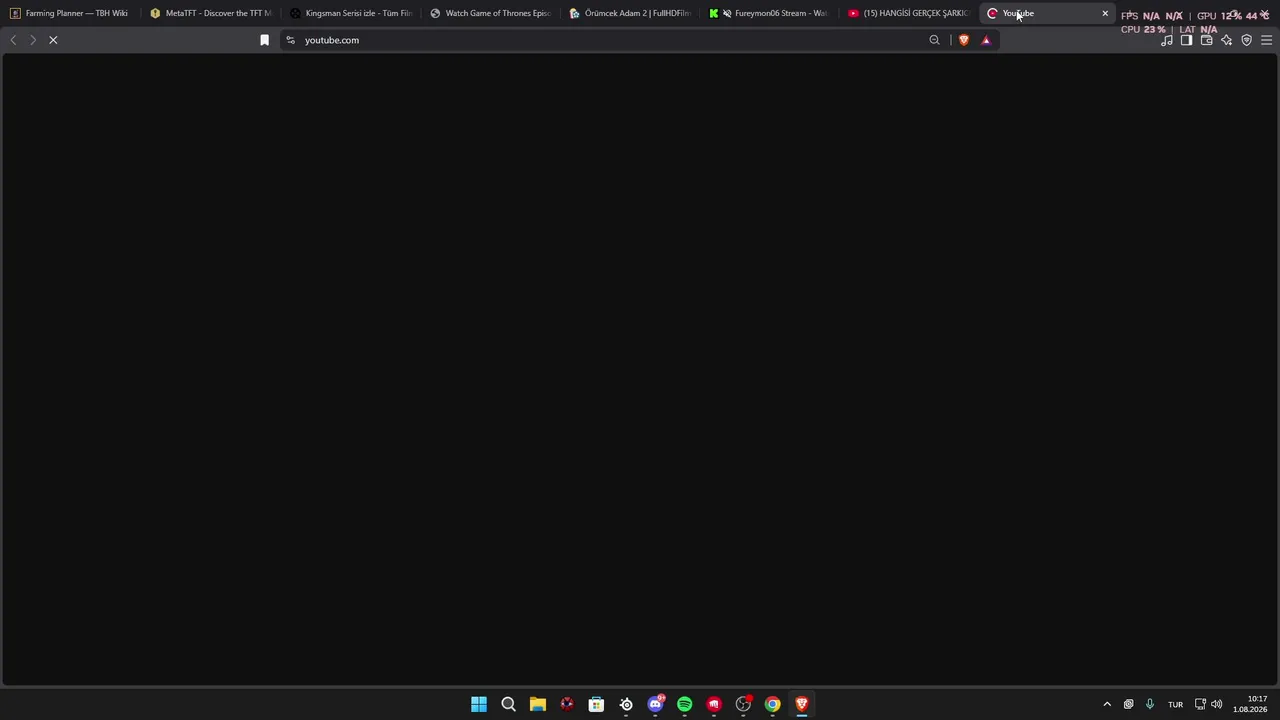Open the Brave VPN shield icon

(1246, 40)
